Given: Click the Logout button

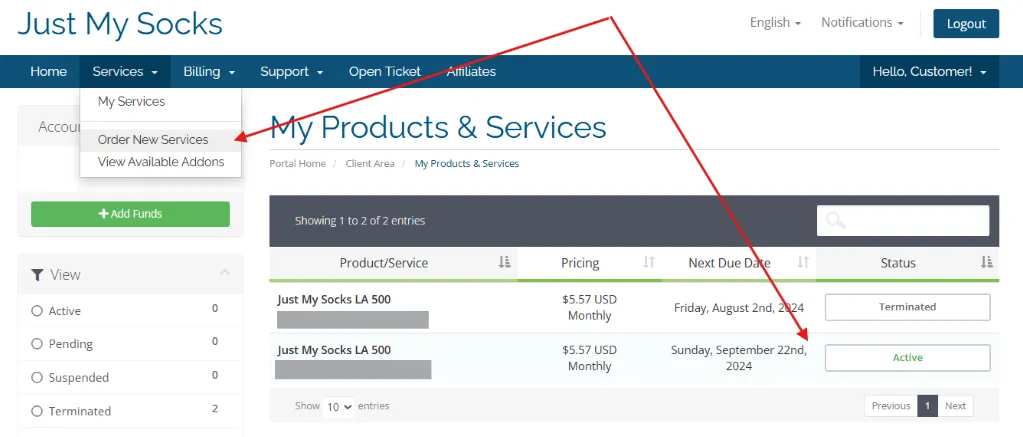Looking at the screenshot, I should pyautogui.click(x=966, y=23).
